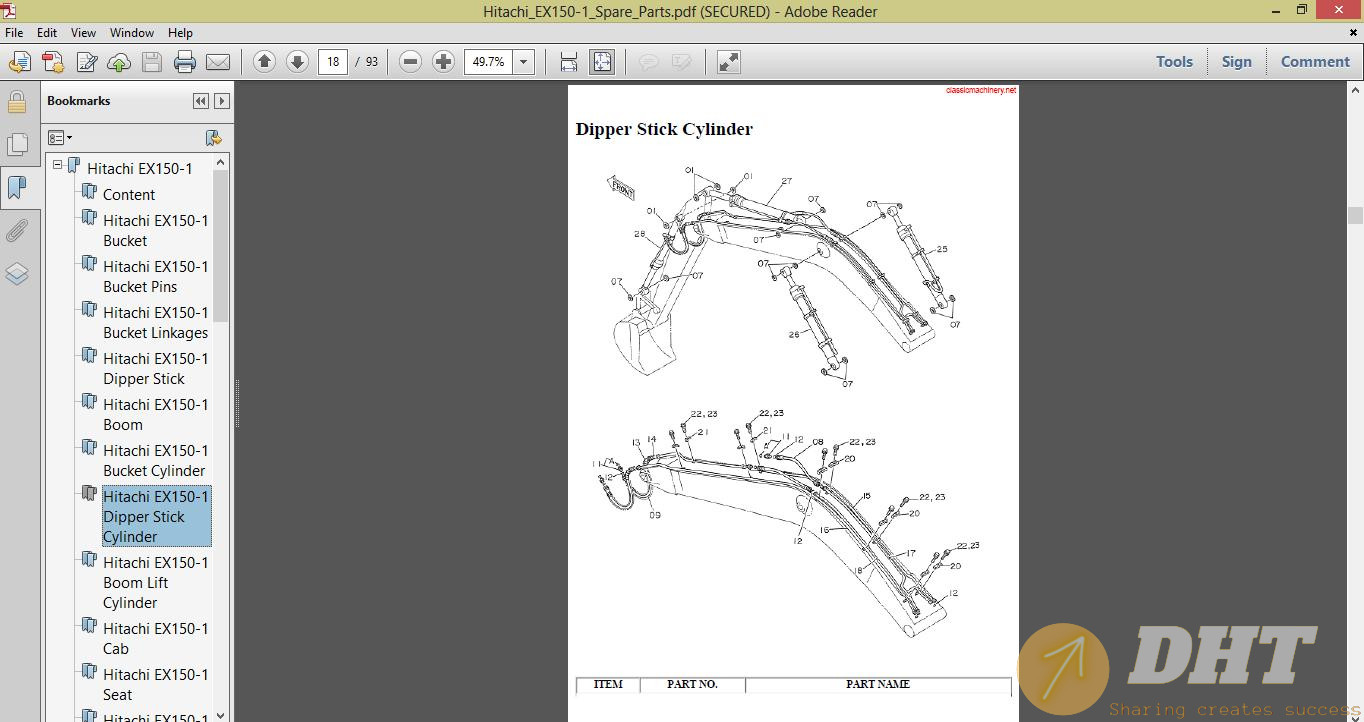The width and height of the screenshot is (1364, 722).
Task: Click the bookmark icon beside Content
Action: pos(89,192)
